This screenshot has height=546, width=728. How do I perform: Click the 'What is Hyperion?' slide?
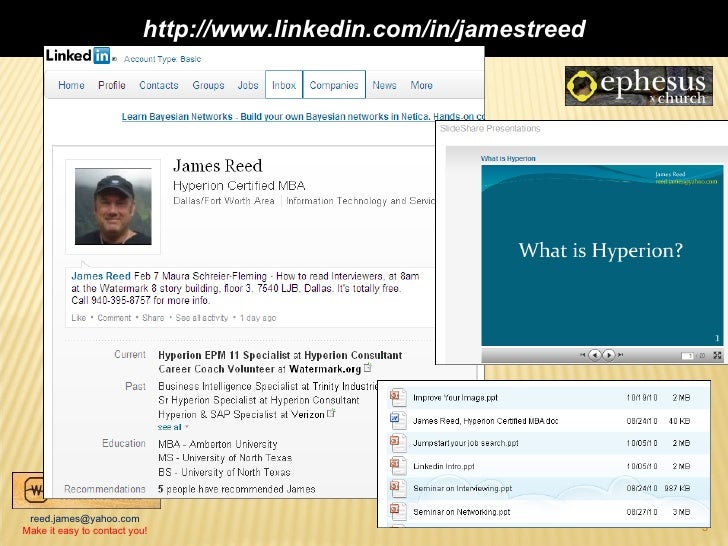pyautogui.click(x=602, y=255)
